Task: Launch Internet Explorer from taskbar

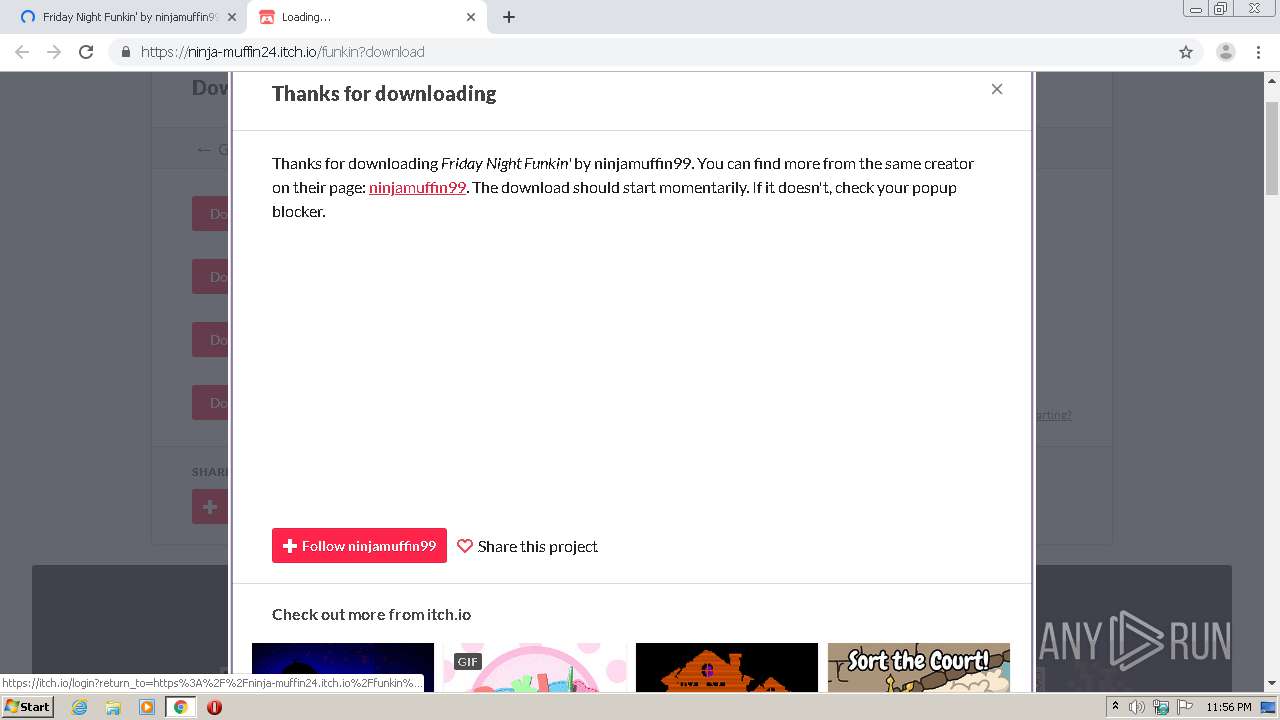Action: tap(80, 707)
